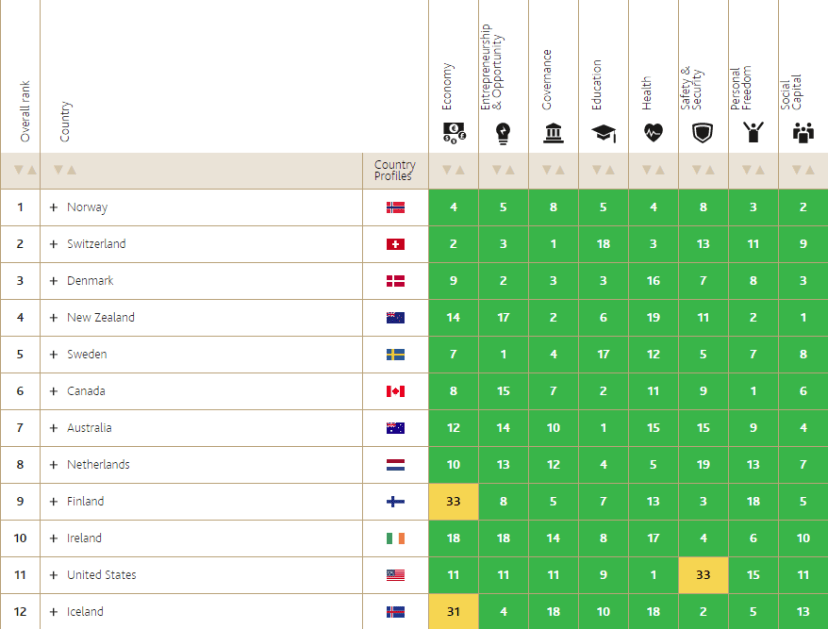This screenshot has height=629, width=828.
Task: Click Finland's yellow Economy cell 33
Action: click(x=453, y=501)
